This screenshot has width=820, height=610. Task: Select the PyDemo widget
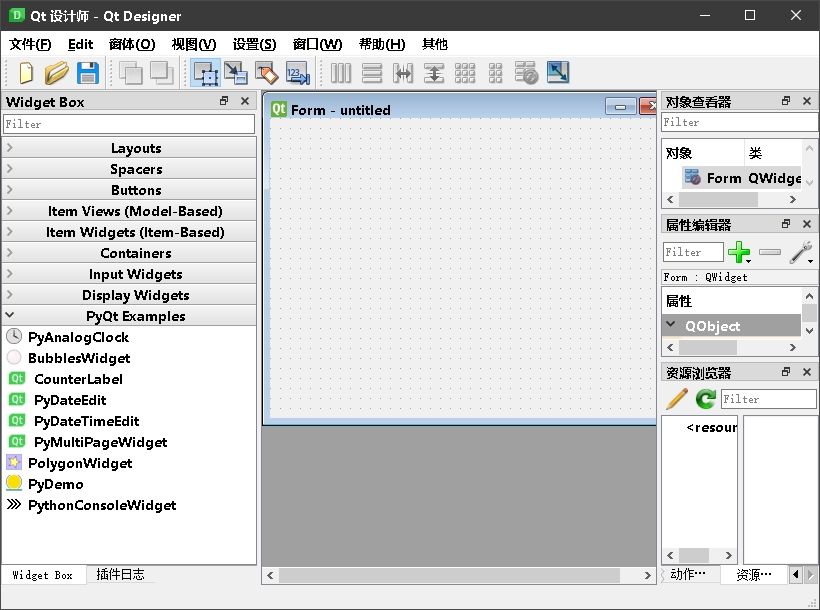(x=55, y=484)
